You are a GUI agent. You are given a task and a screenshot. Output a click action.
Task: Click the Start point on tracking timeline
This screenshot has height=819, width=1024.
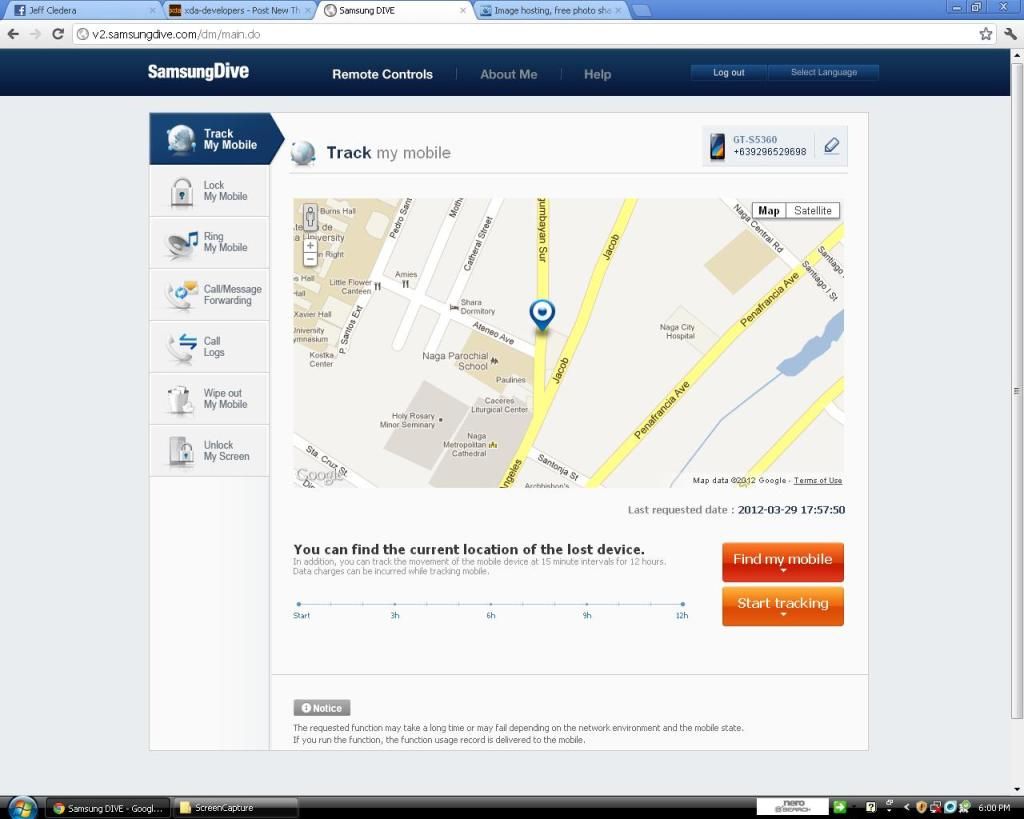point(298,604)
